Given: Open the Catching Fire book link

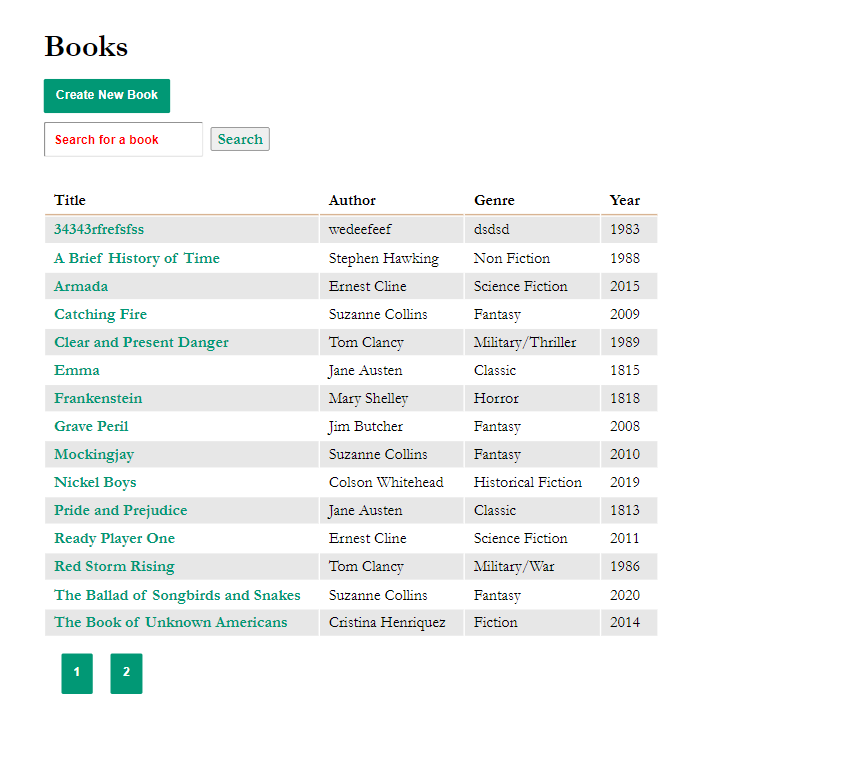Looking at the screenshot, I should pyautogui.click(x=101, y=314).
